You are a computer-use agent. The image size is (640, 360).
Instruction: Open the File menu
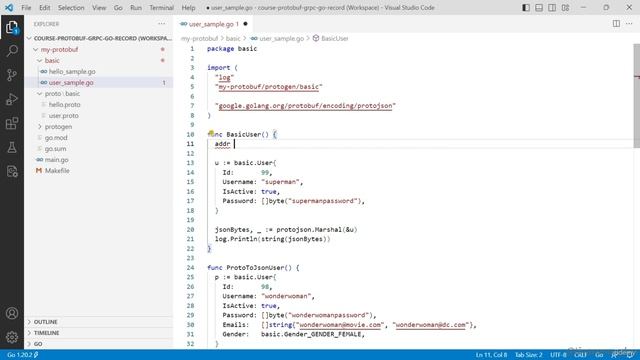[x=26, y=8]
